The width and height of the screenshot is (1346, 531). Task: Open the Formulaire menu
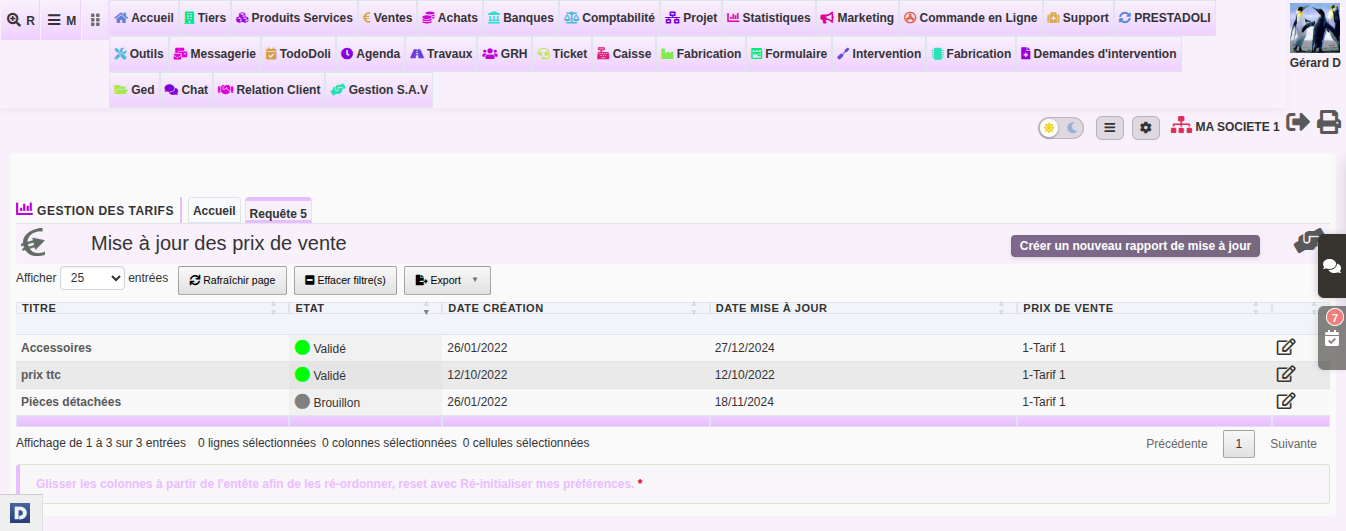(x=788, y=54)
